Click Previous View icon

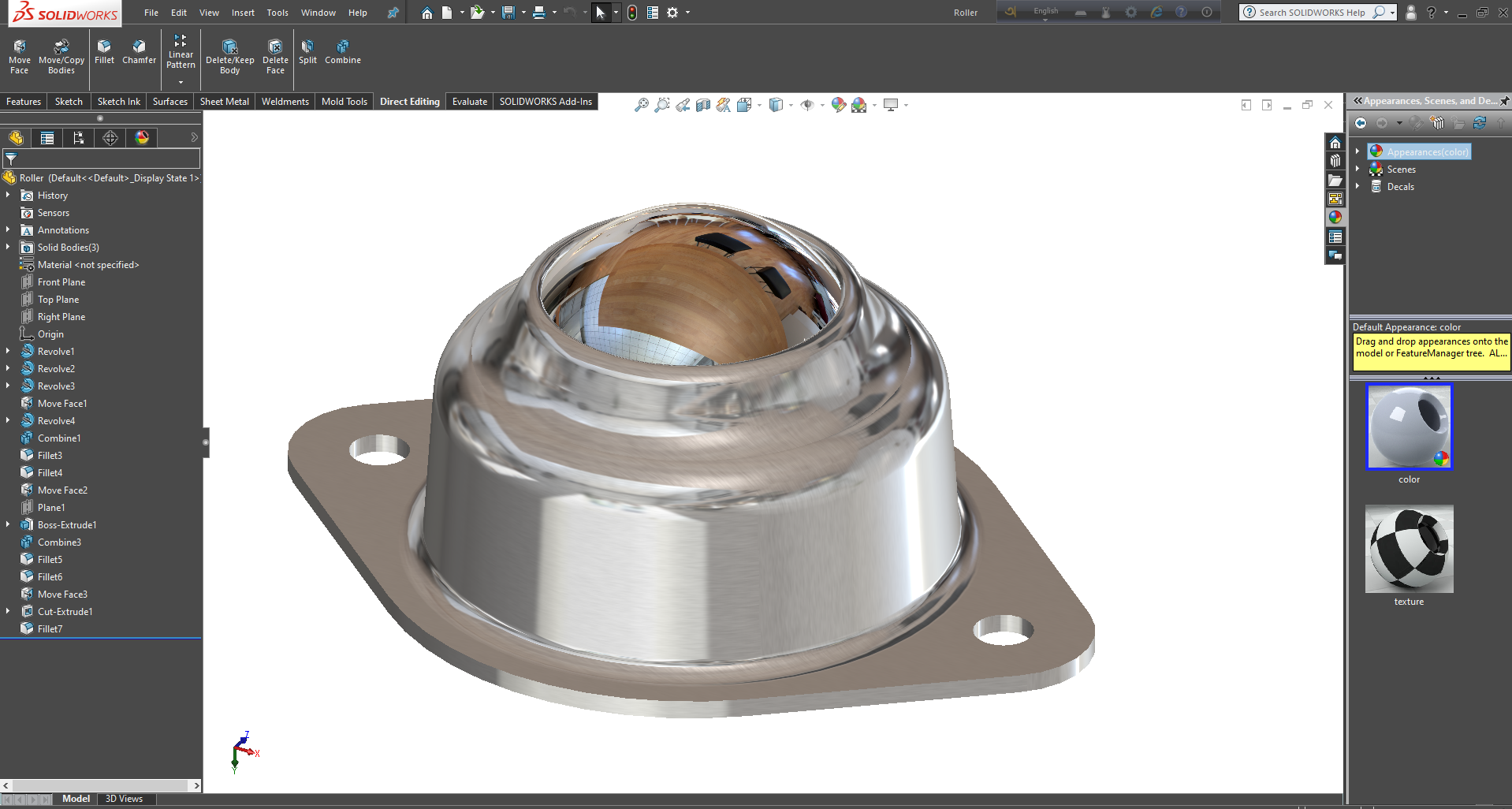point(683,105)
